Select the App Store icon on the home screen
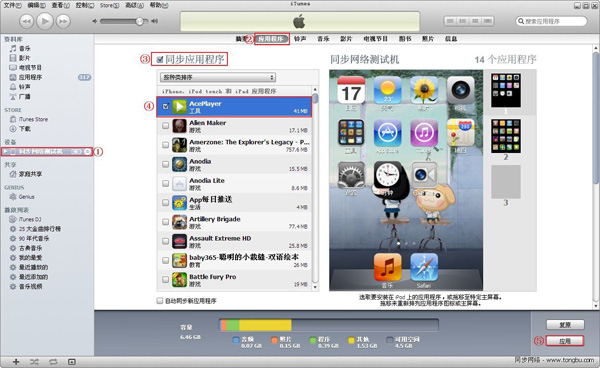600x368 pixels. click(387, 133)
